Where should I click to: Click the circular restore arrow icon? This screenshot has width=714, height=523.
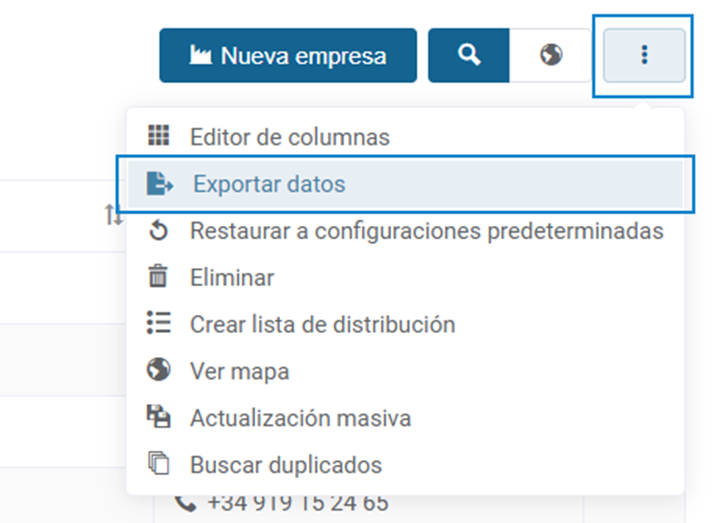tap(158, 230)
